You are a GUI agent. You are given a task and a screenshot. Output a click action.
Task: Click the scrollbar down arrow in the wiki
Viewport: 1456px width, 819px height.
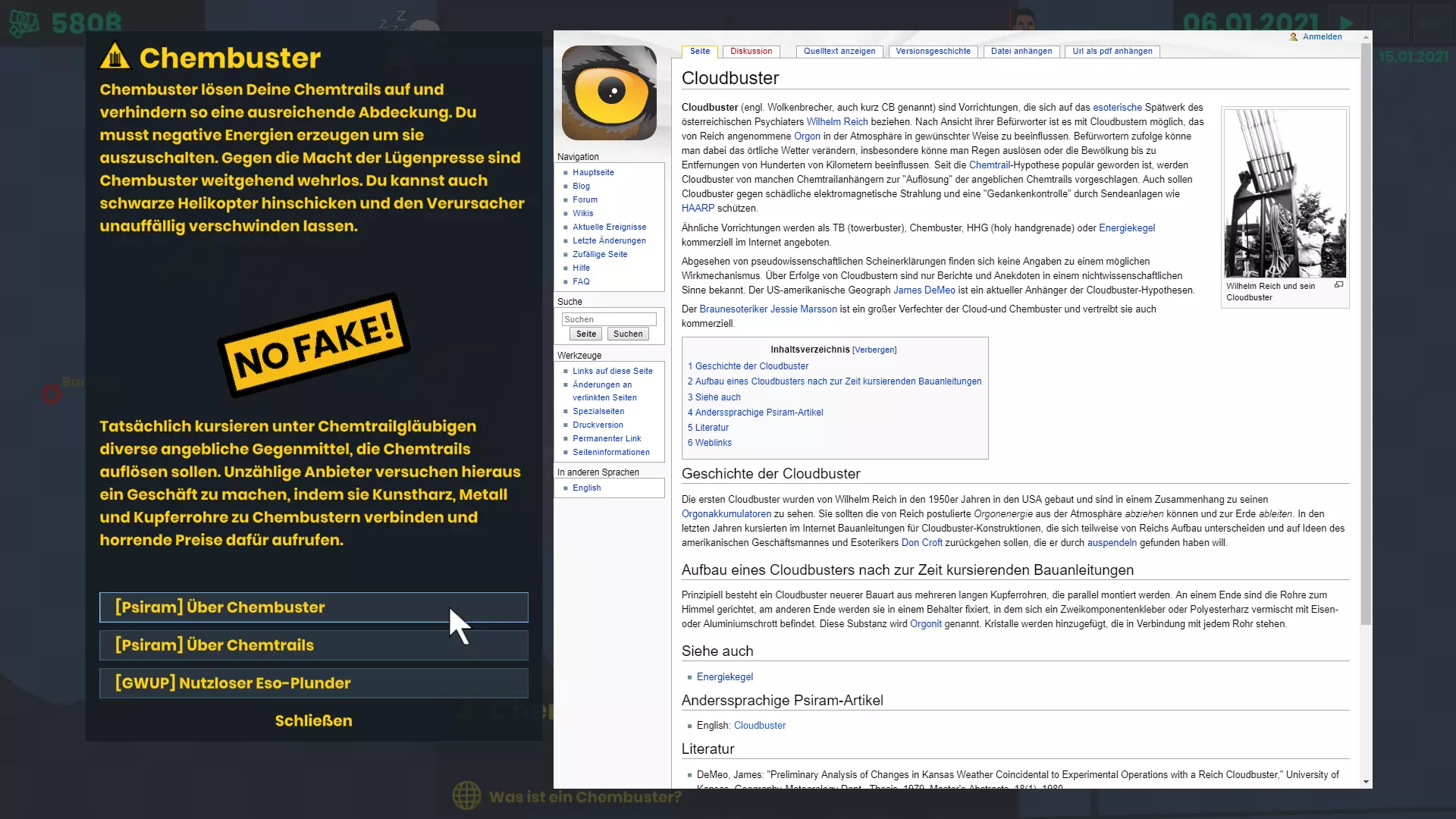coord(1366,782)
